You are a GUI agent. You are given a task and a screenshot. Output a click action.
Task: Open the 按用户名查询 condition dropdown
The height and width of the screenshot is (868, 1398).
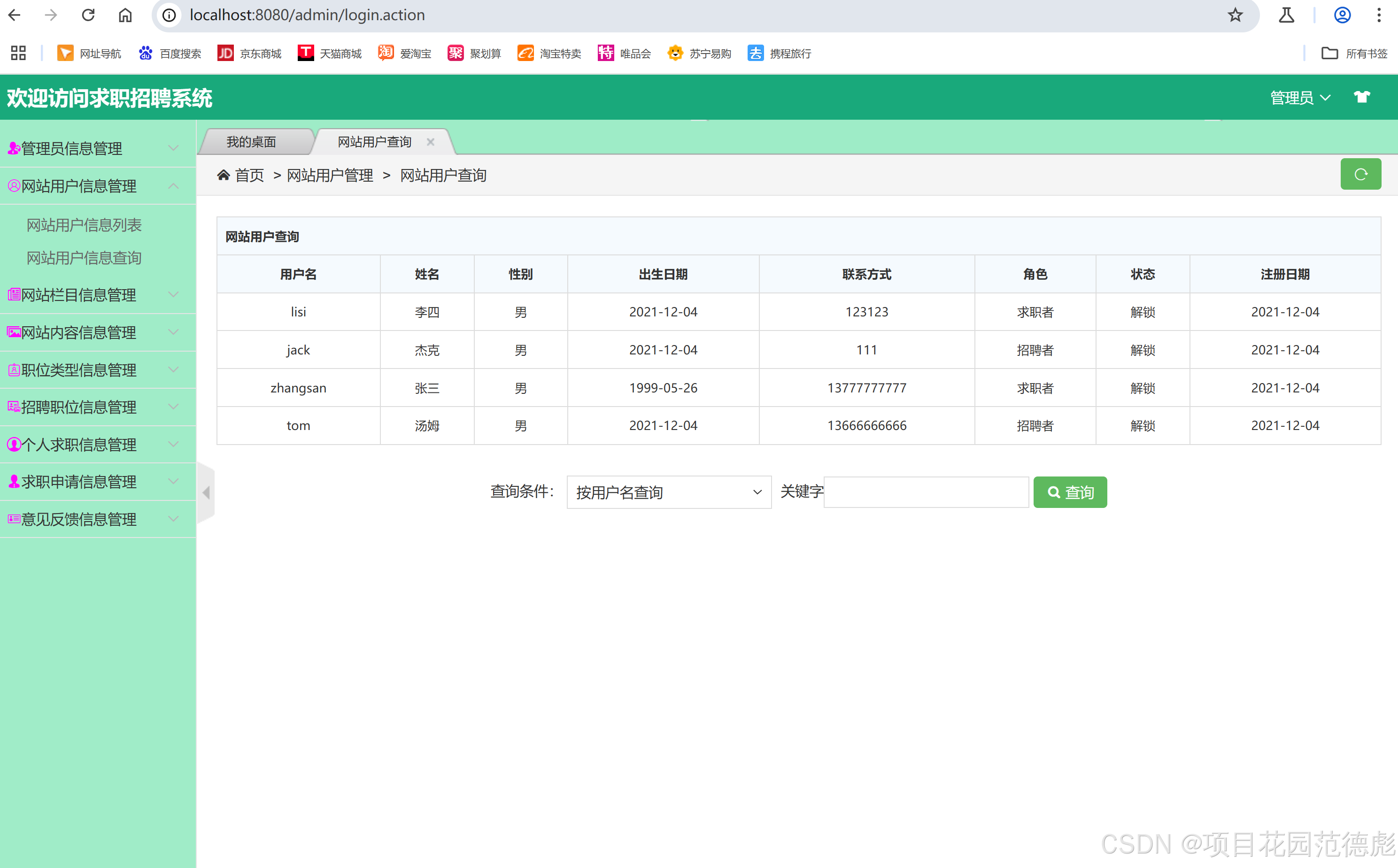point(668,492)
